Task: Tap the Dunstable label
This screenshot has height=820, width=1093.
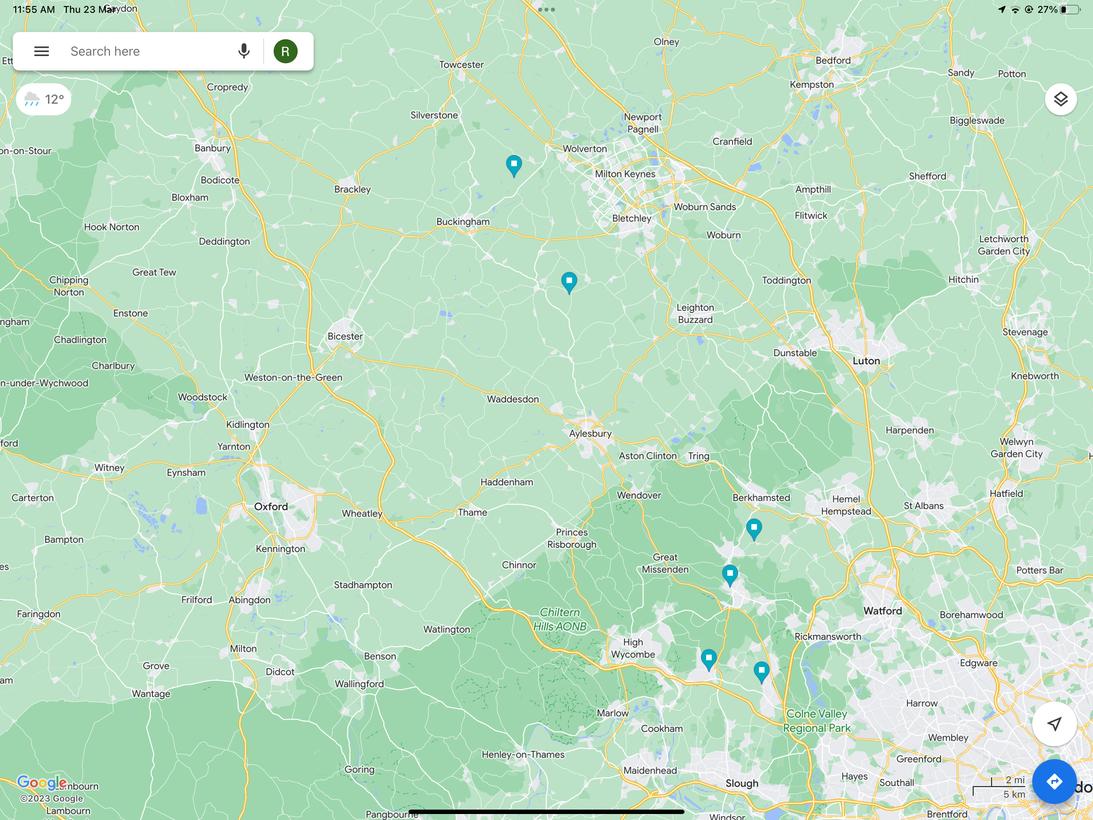Action: (x=795, y=353)
